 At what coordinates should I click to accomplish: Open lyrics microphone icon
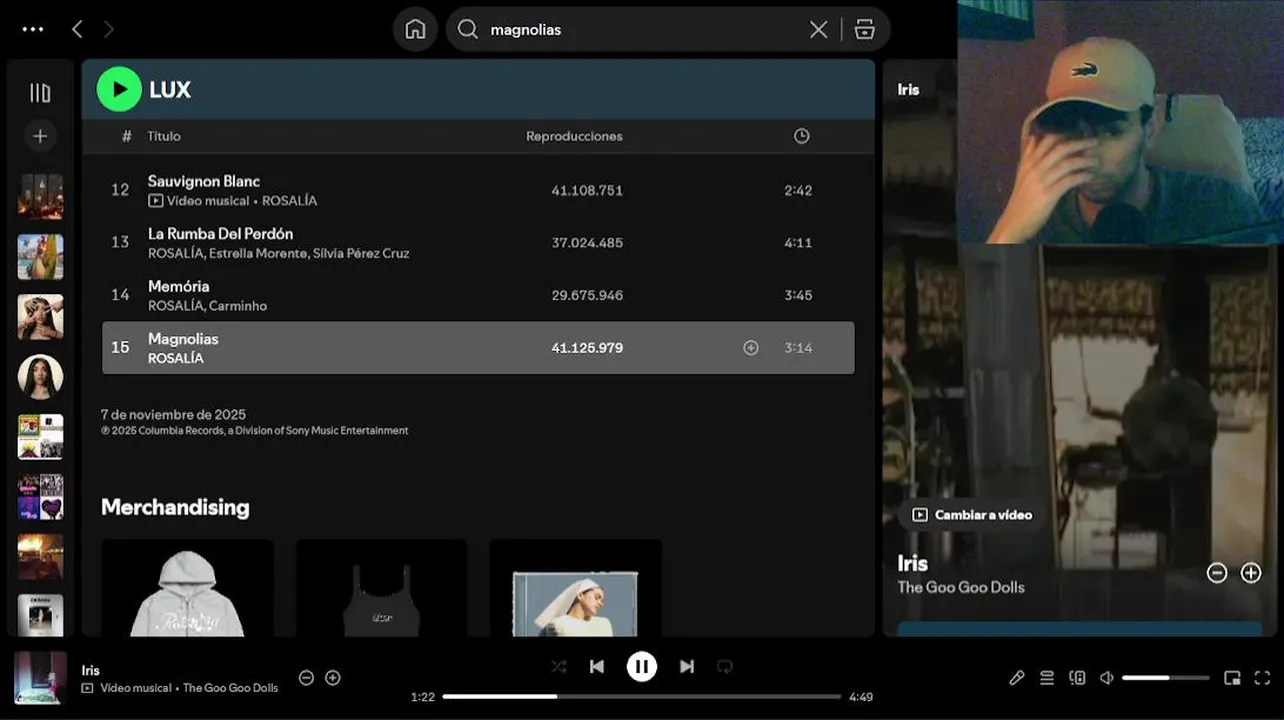(1017, 678)
